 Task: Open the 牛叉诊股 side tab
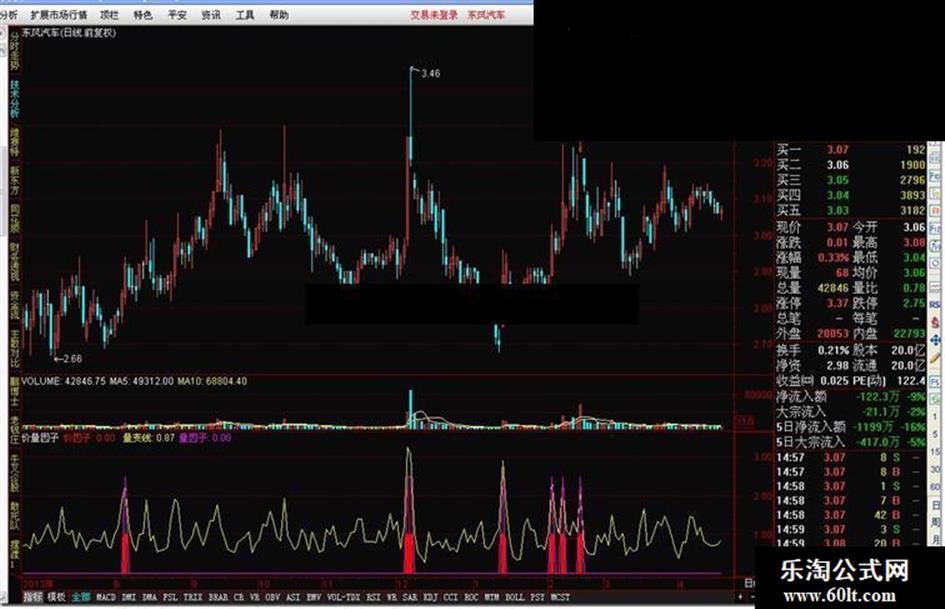click(x=14, y=473)
